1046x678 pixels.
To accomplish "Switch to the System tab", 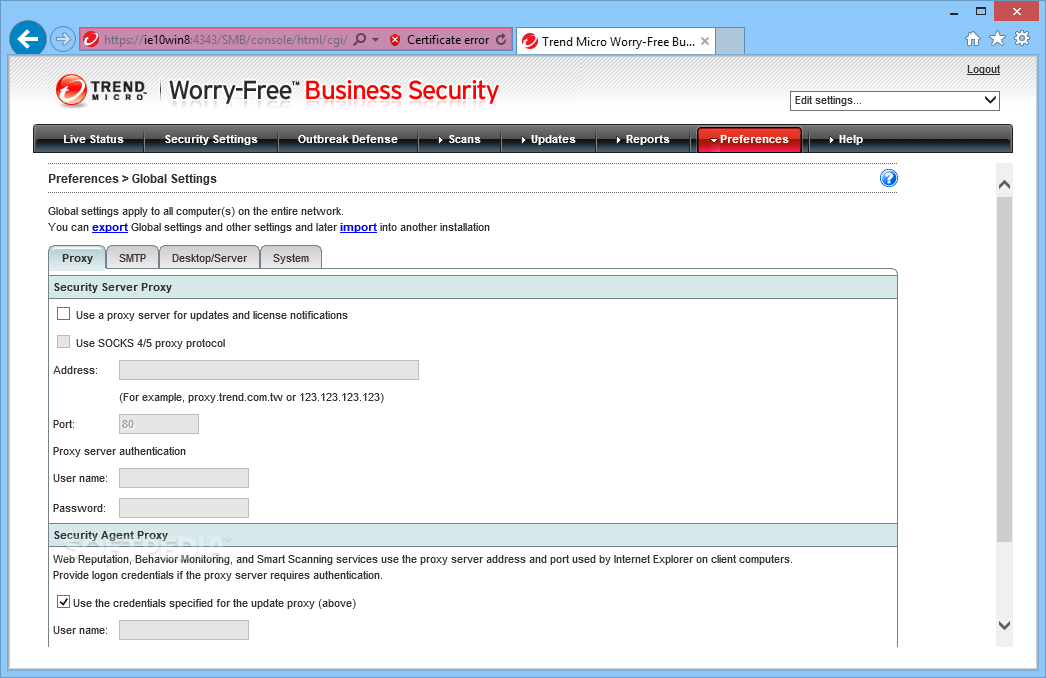I will coord(291,258).
